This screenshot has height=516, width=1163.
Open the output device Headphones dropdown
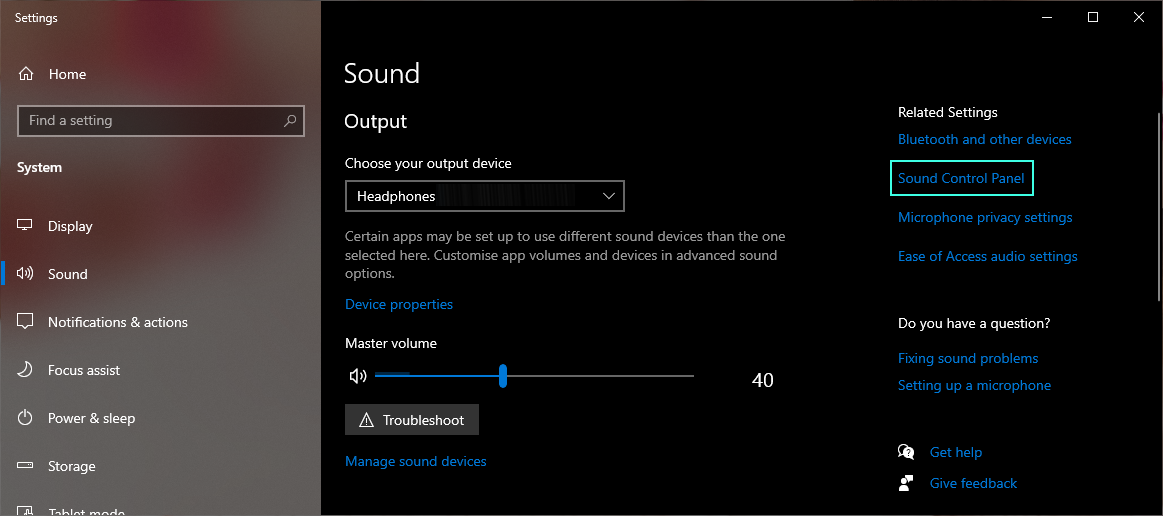point(484,196)
